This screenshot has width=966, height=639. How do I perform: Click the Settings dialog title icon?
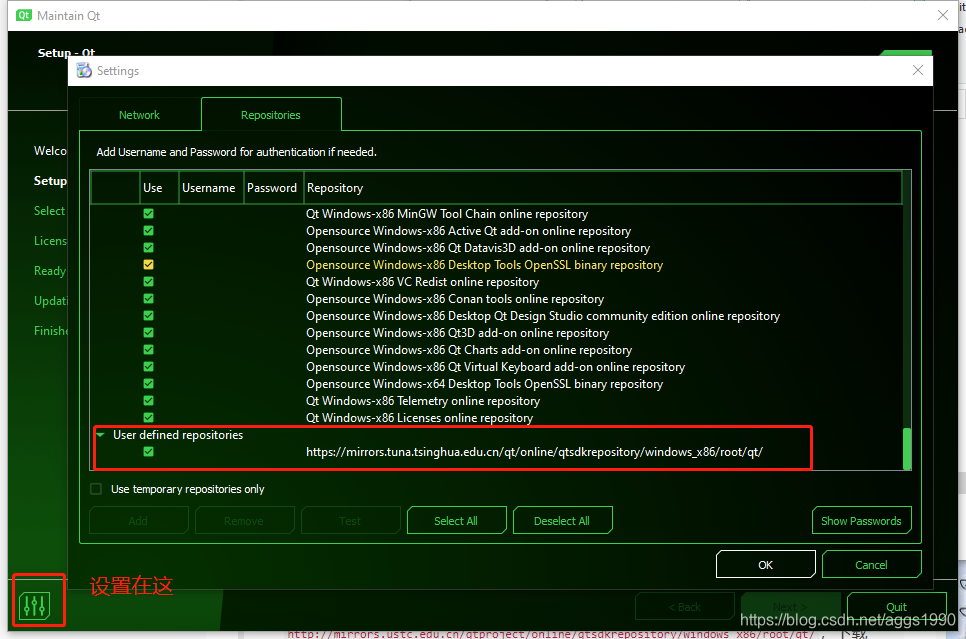[84, 71]
